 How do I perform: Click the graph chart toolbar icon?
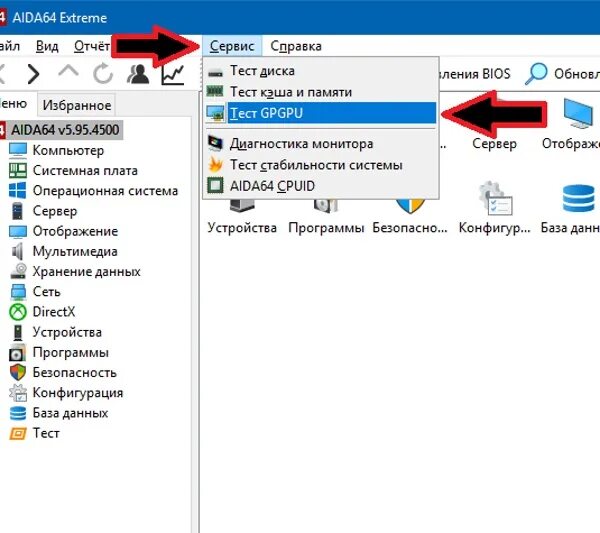click(x=173, y=74)
